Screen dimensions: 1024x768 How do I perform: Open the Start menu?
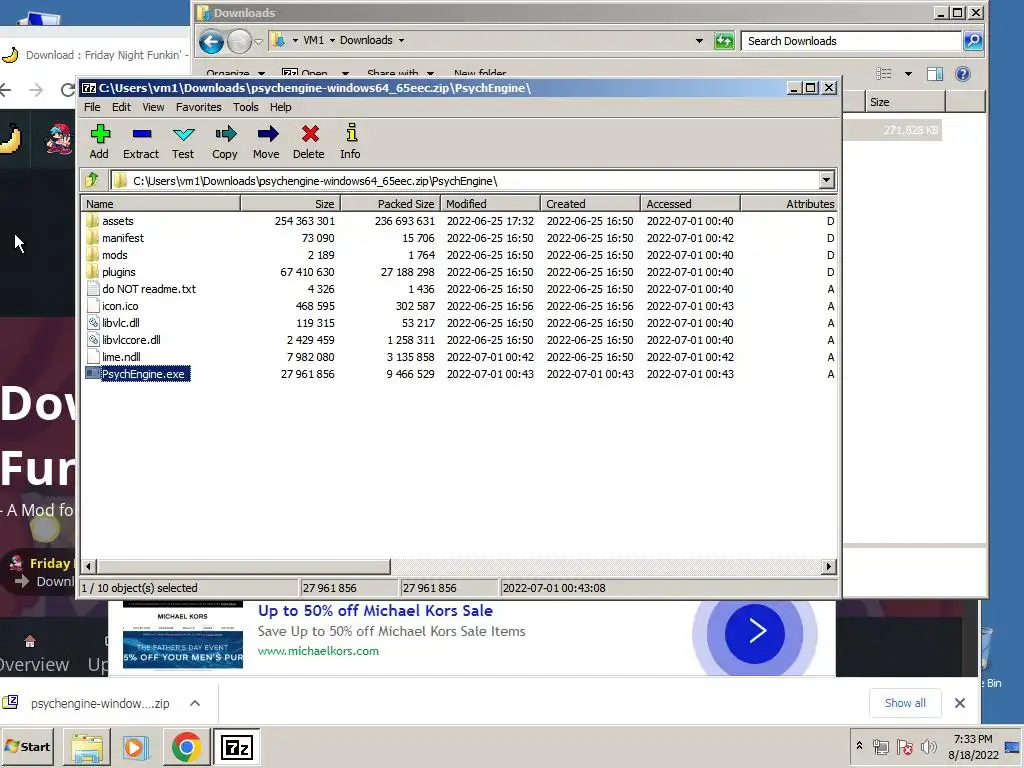tap(28, 746)
